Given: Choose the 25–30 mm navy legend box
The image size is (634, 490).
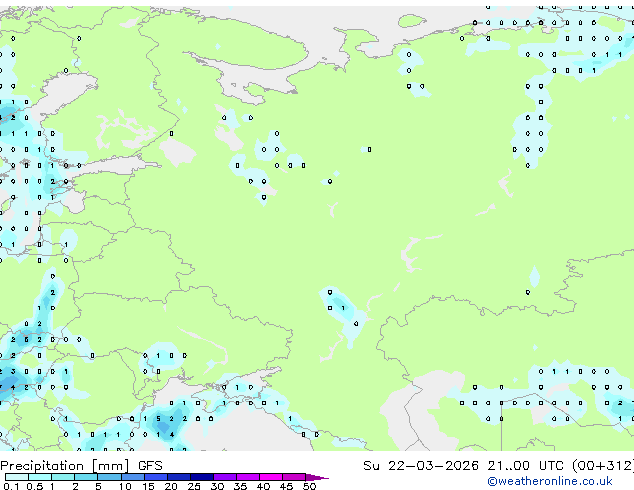Looking at the screenshot, I should coord(202,477).
